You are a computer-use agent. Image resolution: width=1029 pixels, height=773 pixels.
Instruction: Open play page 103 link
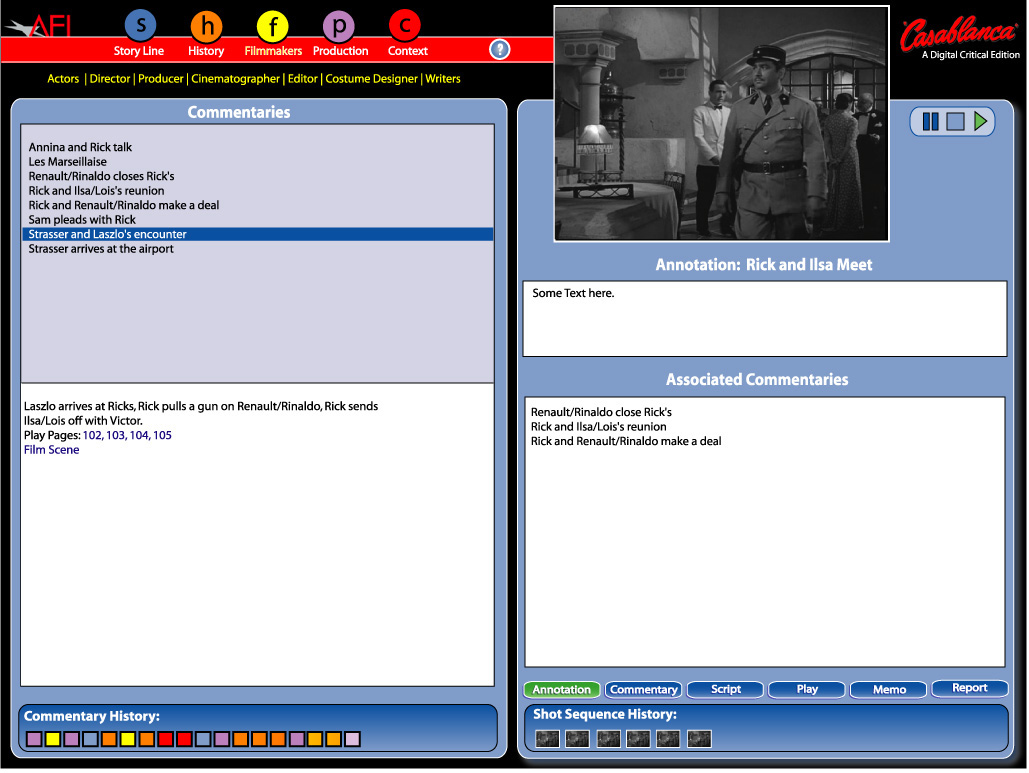(115, 436)
